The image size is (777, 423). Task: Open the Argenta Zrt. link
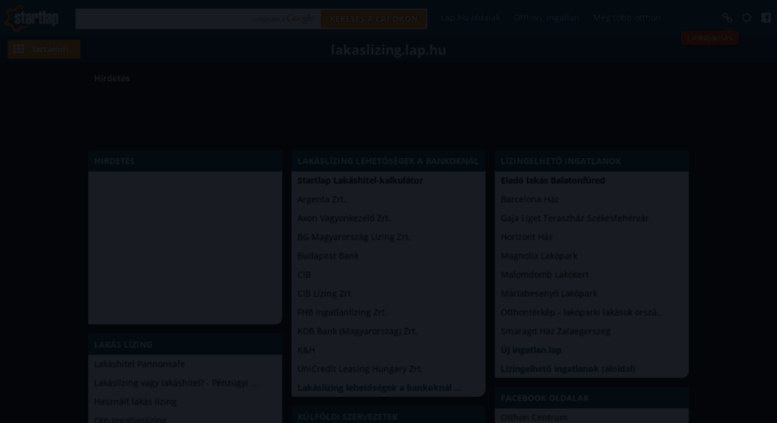[x=321, y=199]
